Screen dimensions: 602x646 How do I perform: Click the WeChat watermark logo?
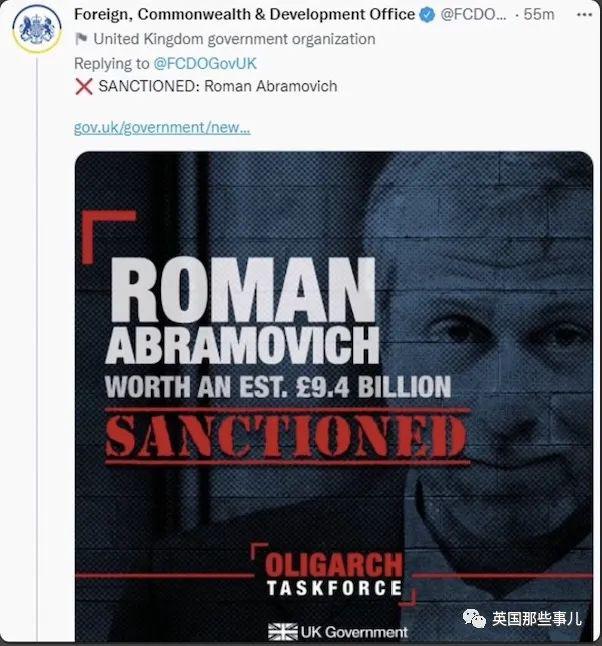point(474,620)
